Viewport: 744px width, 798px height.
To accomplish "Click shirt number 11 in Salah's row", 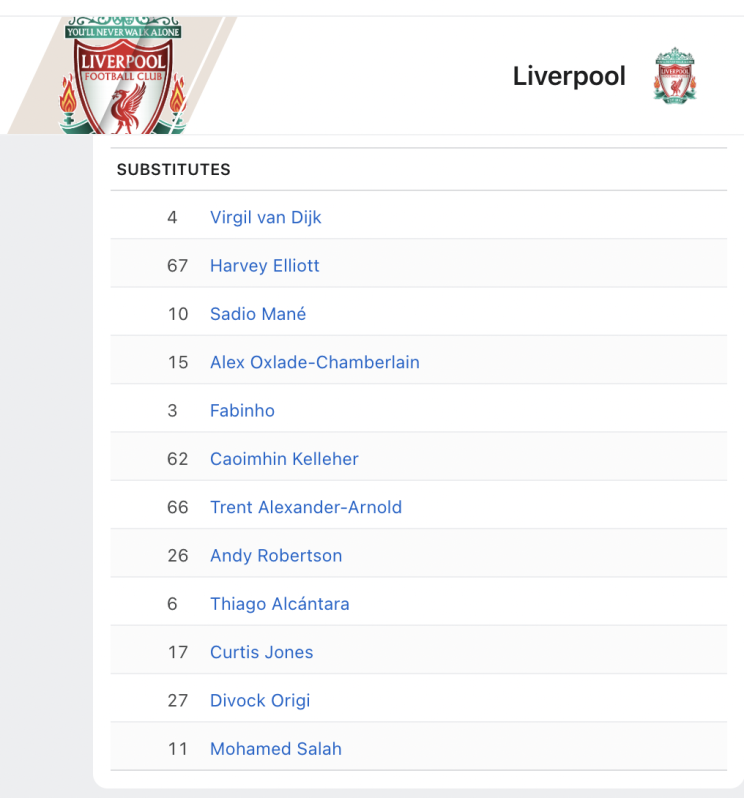I will coord(178,749).
